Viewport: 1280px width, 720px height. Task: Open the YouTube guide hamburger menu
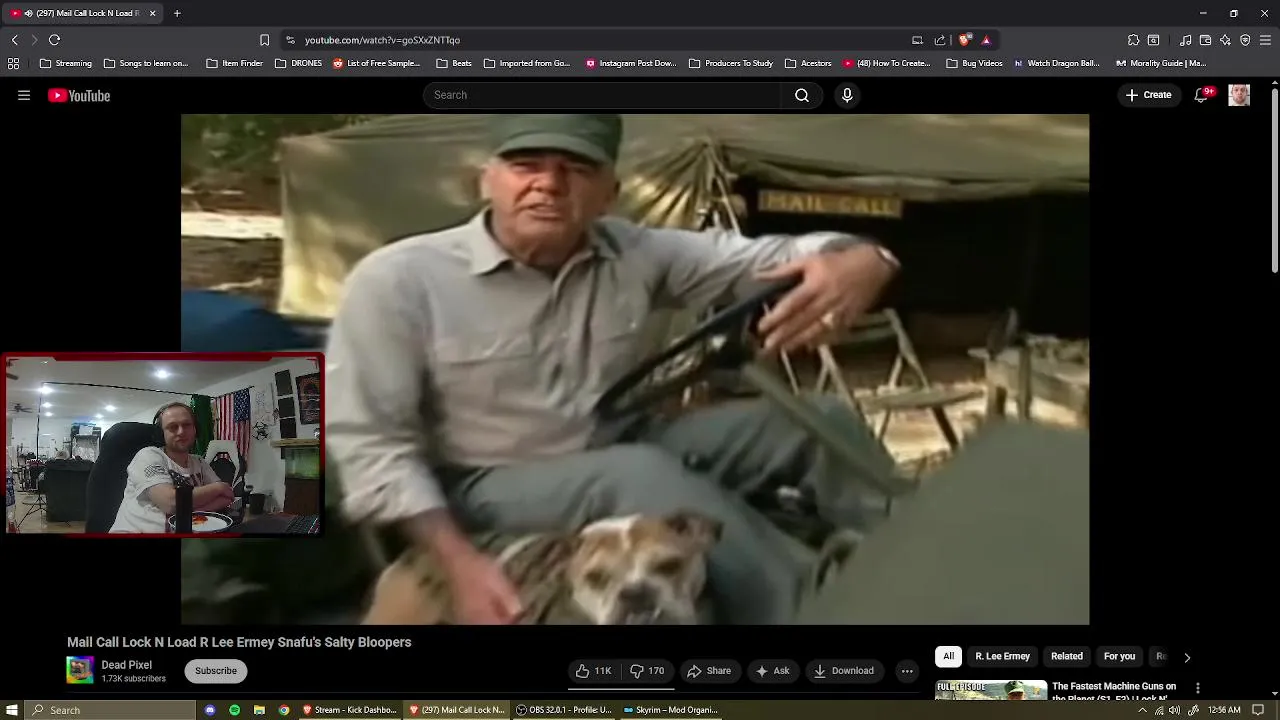(24, 95)
